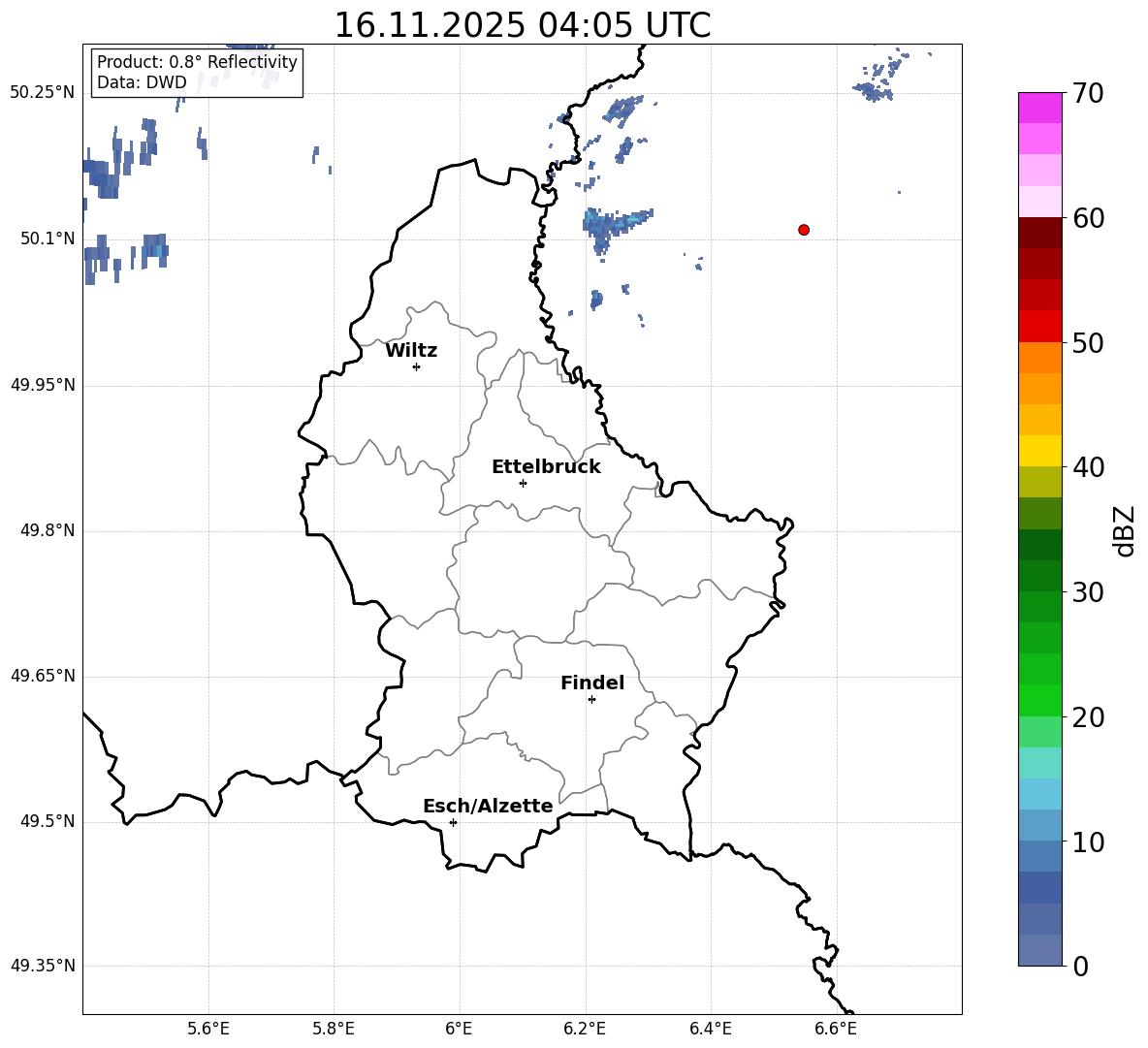The image size is (1148, 1048).
Task: Click the Ettelbruck city label
Action: [x=546, y=467]
